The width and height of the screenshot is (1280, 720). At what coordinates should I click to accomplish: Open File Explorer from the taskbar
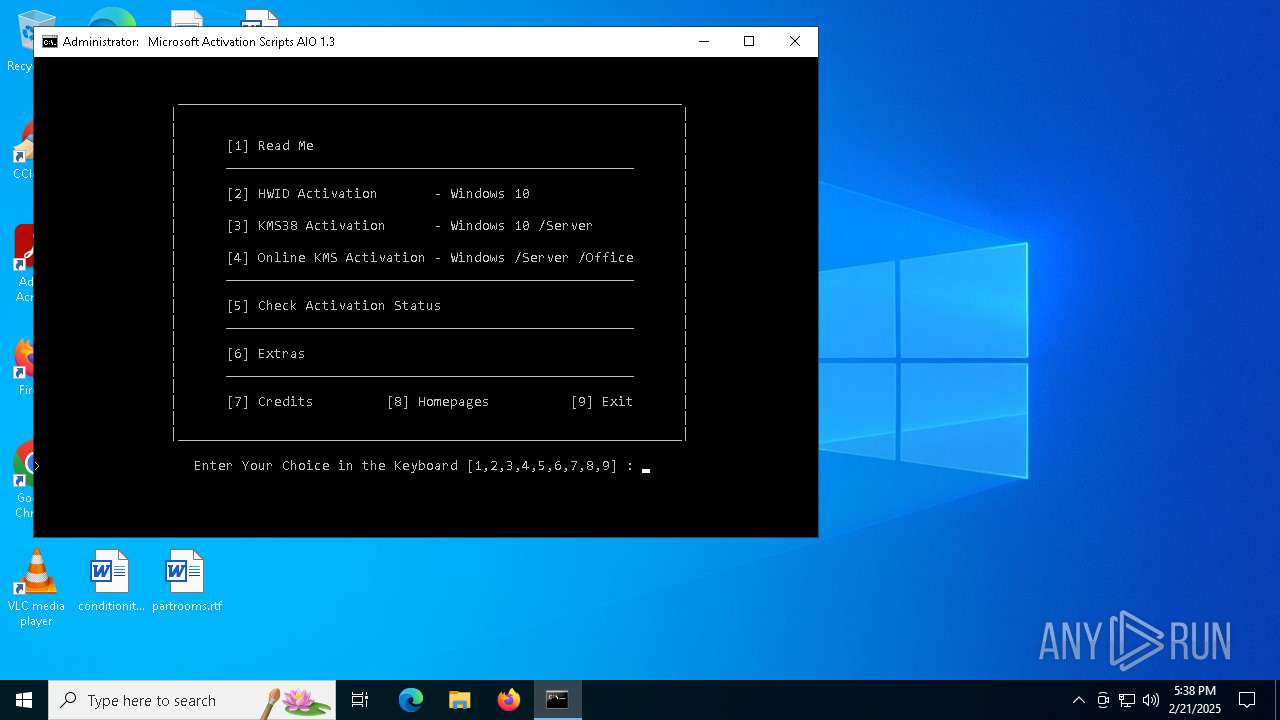click(x=460, y=700)
